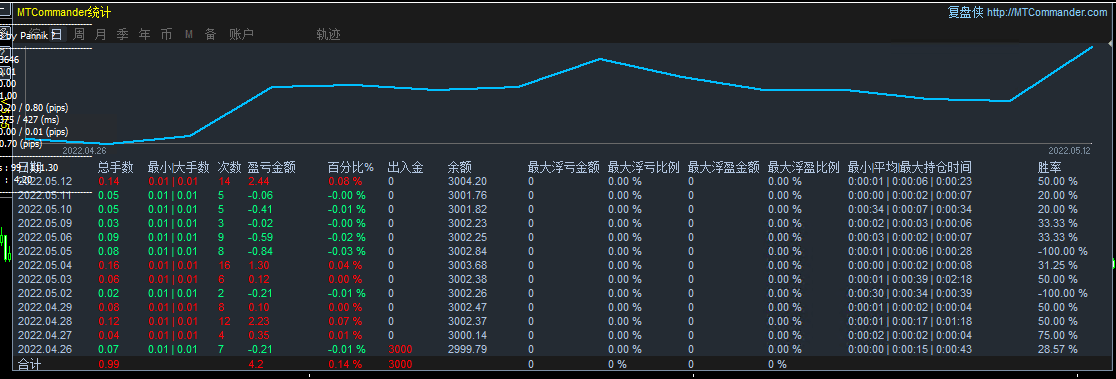Click the 2022.05.12 chart axis end date
The width and height of the screenshot is (1116, 379).
pyautogui.click(x=1070, y=151)
